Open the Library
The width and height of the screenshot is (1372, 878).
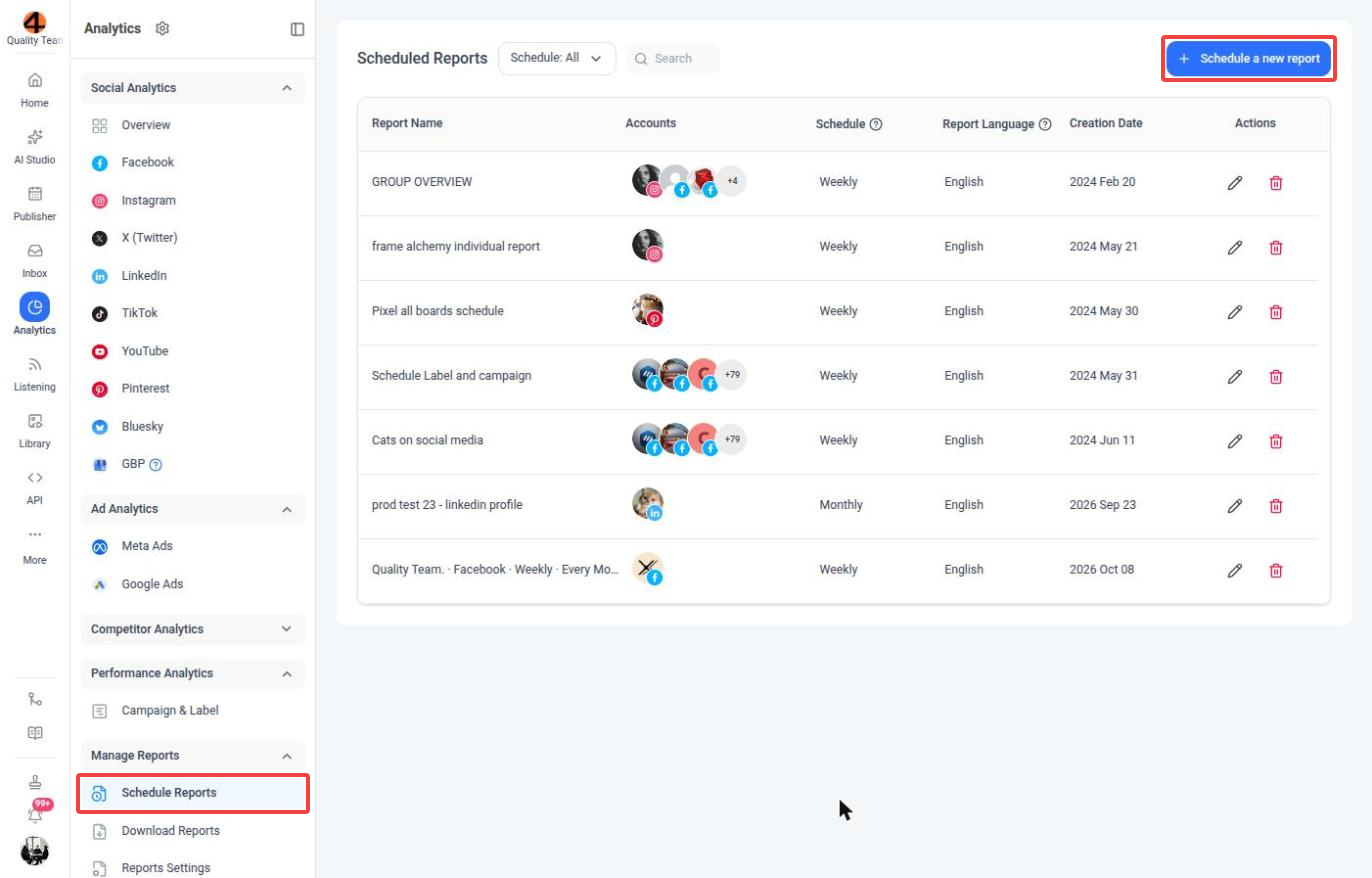coord(35,429)
